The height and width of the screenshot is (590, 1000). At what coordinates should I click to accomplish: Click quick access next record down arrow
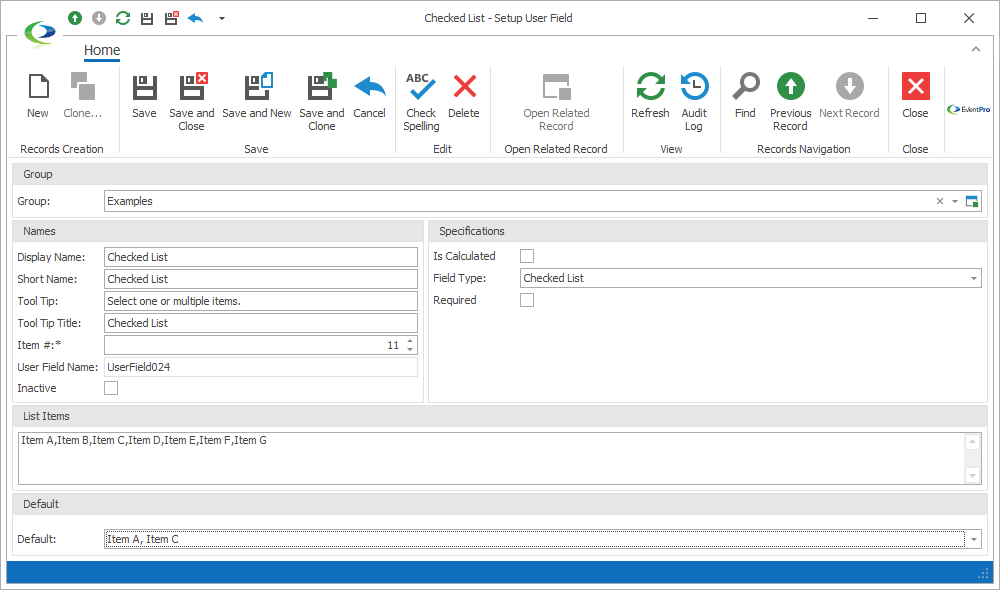(x=99, y=18)
